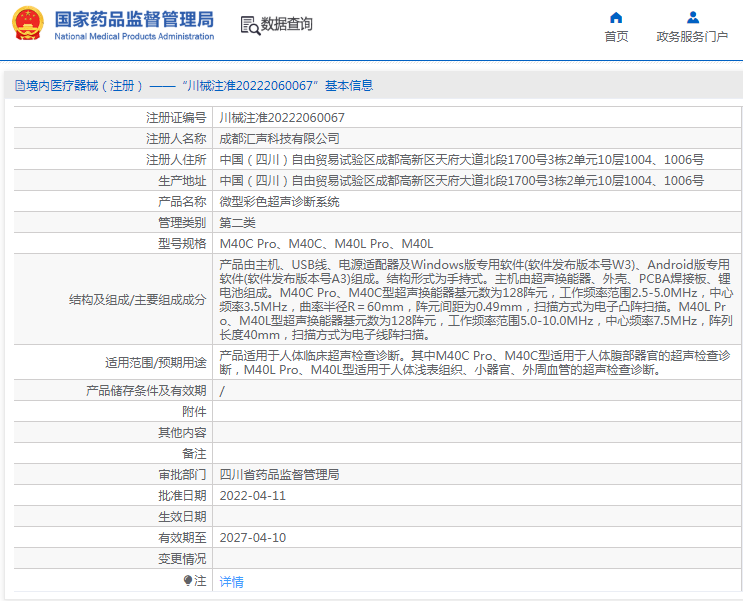The width and height of the screenshot is (743, 601).
Task: Select the registration number 川械注准20222060067 value
Action: point(282,118)
